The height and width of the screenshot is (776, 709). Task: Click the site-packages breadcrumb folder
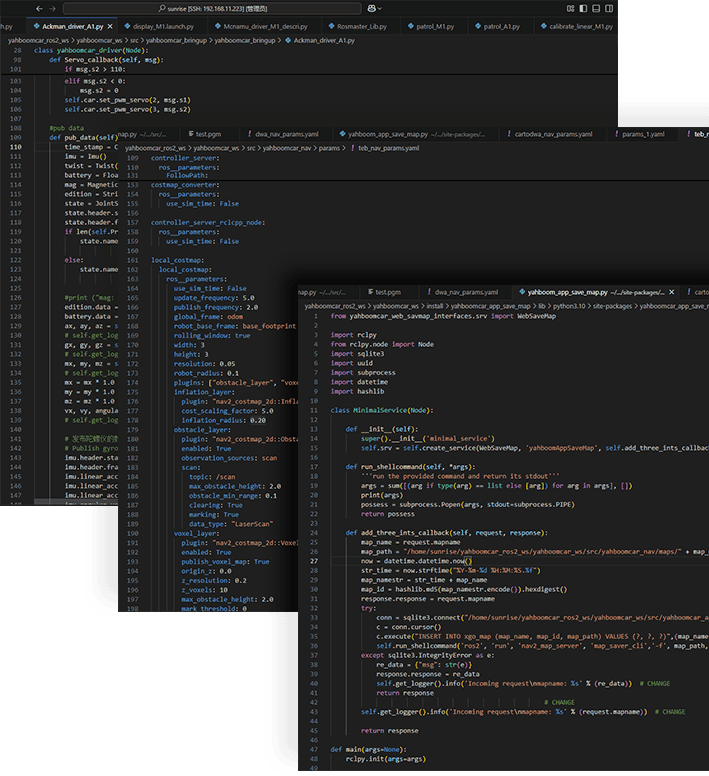pyautogui.click(x=611, y=304)
